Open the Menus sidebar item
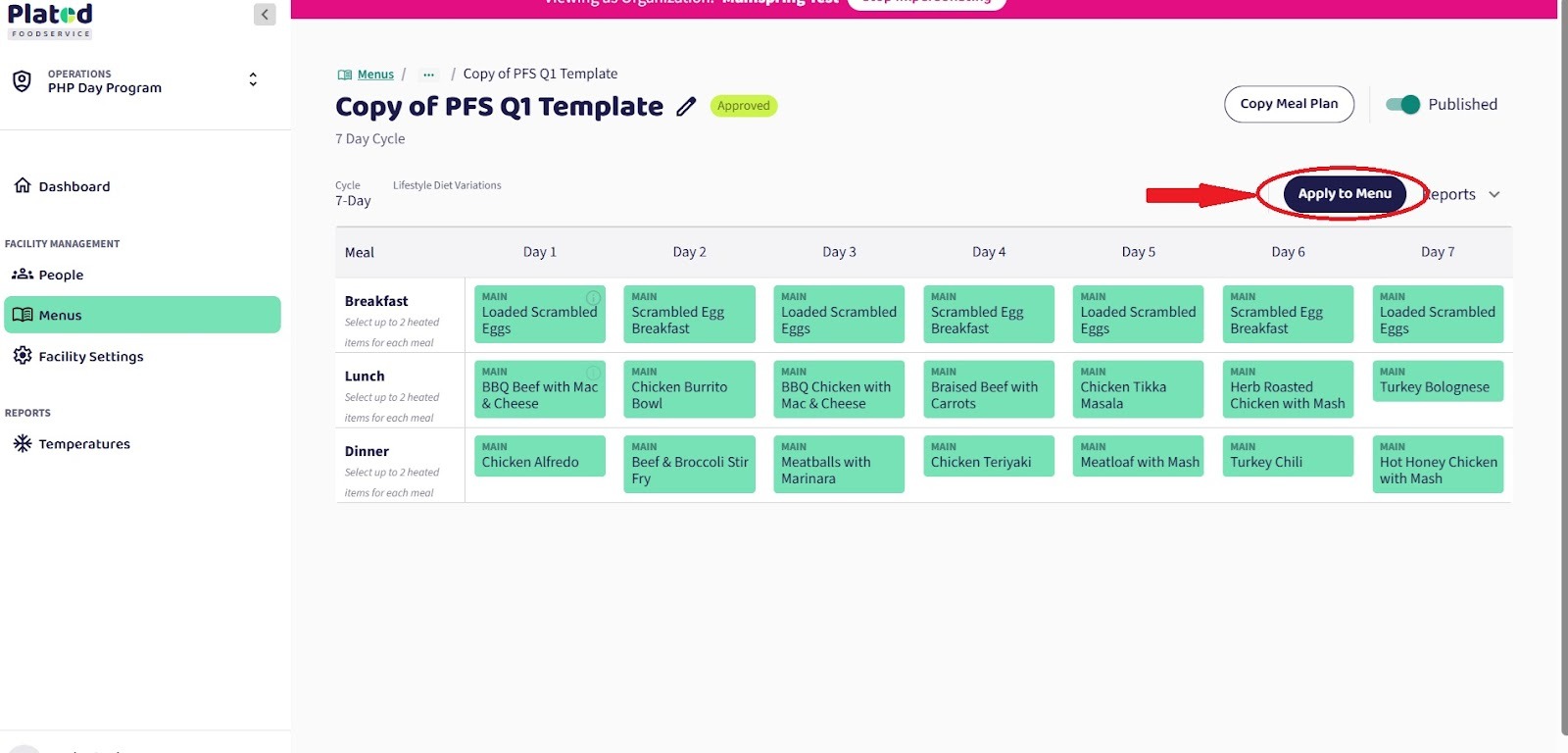The image size is (1568, 753). pos(142,315)
